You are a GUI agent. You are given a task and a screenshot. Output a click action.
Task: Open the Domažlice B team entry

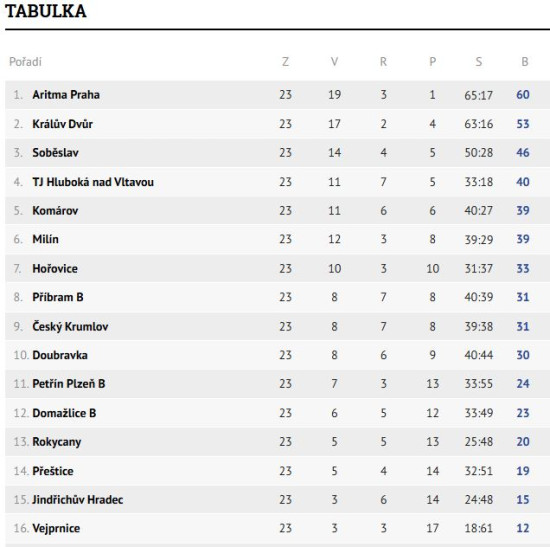tap(64, 413)
